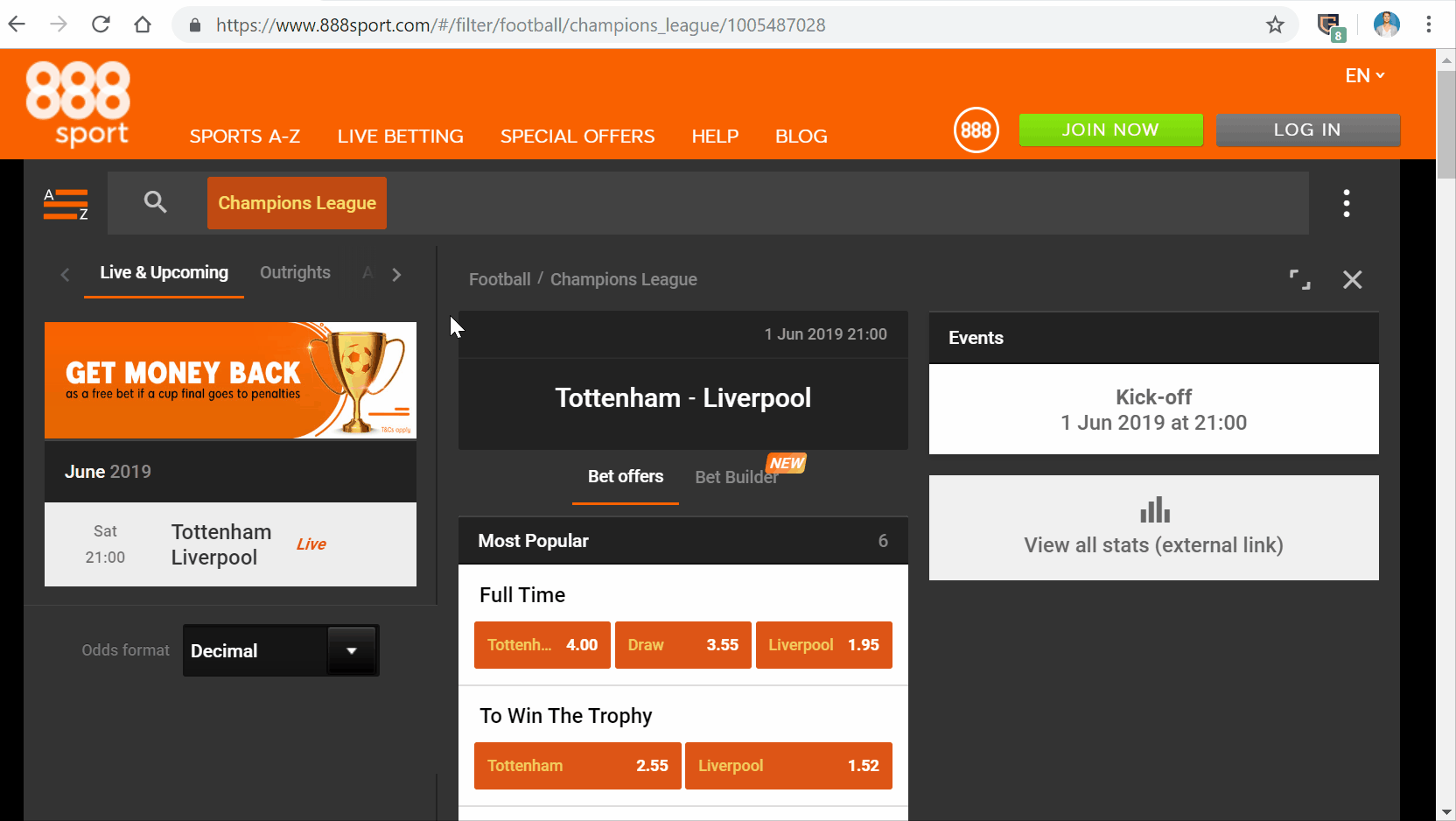Click the scrollbar down arrow

[x=1446, y=812]
